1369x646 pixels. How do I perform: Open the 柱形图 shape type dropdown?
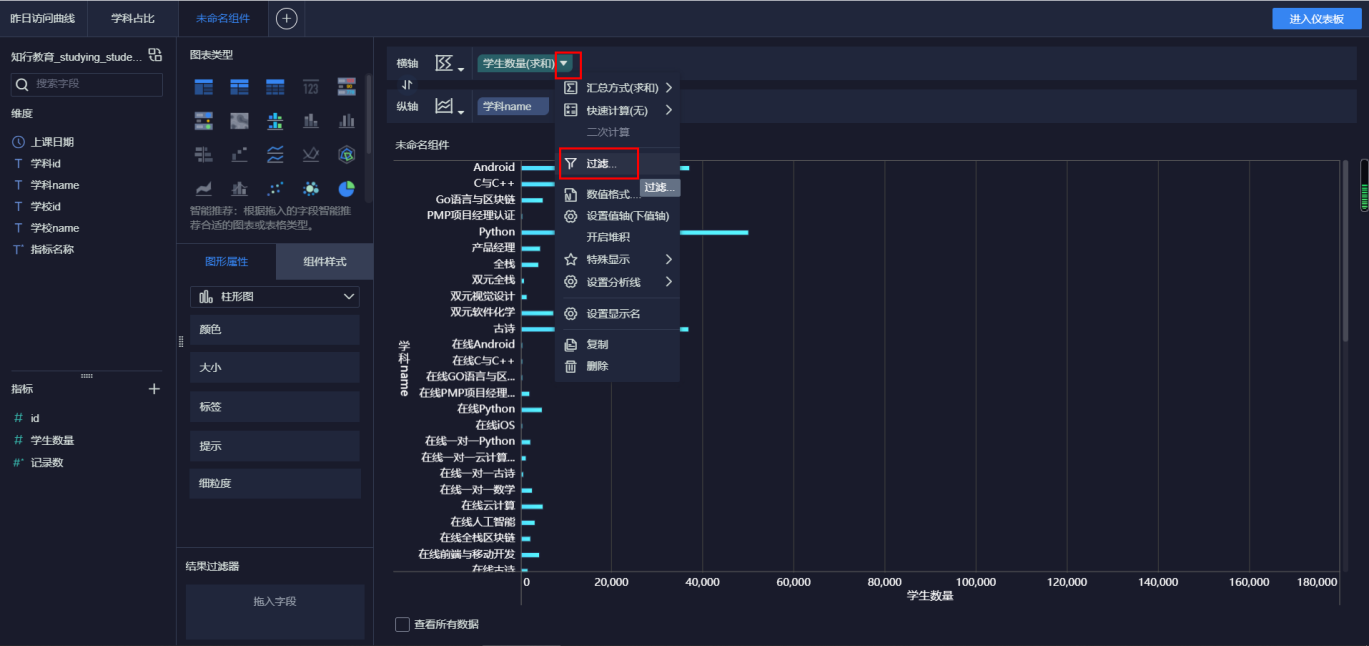point(275,296)
